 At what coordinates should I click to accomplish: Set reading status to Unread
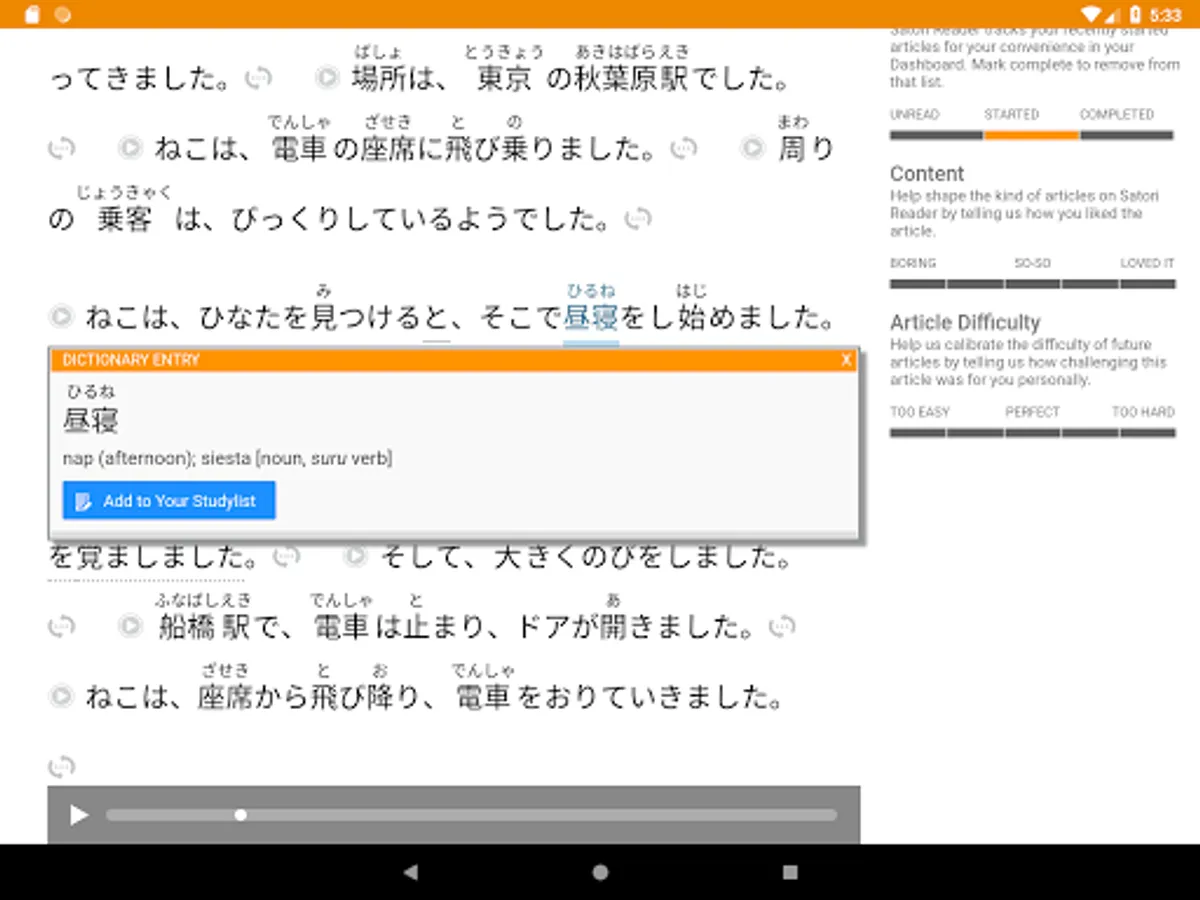936,135
